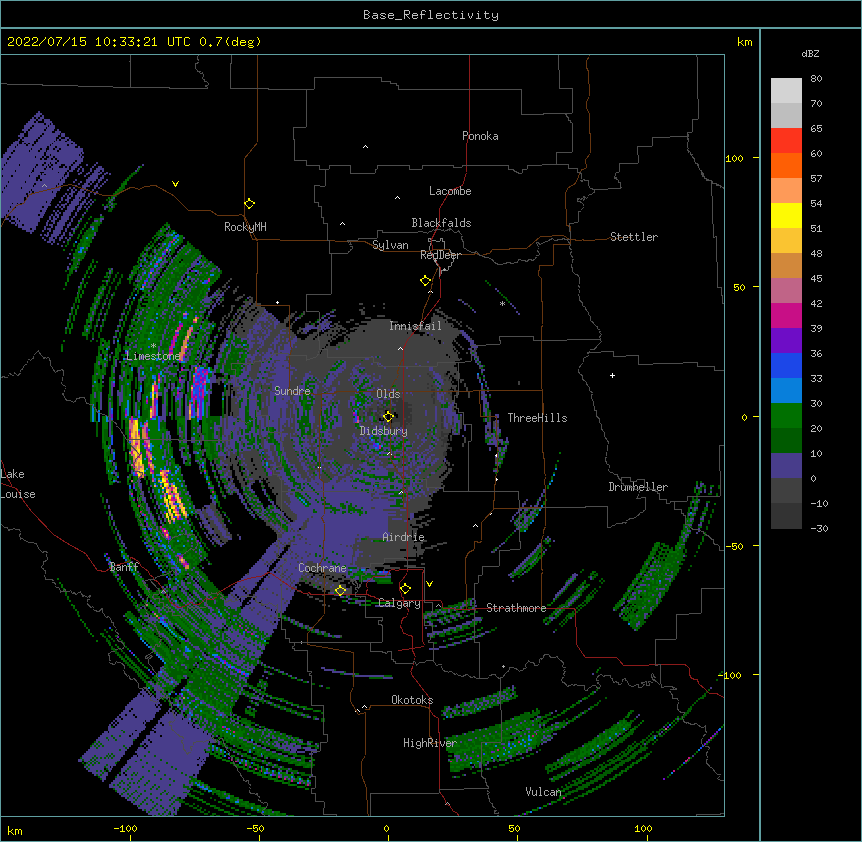Screen dimensions: 862x842
Task: Click the HighRiver label
Action: [430, 743]
